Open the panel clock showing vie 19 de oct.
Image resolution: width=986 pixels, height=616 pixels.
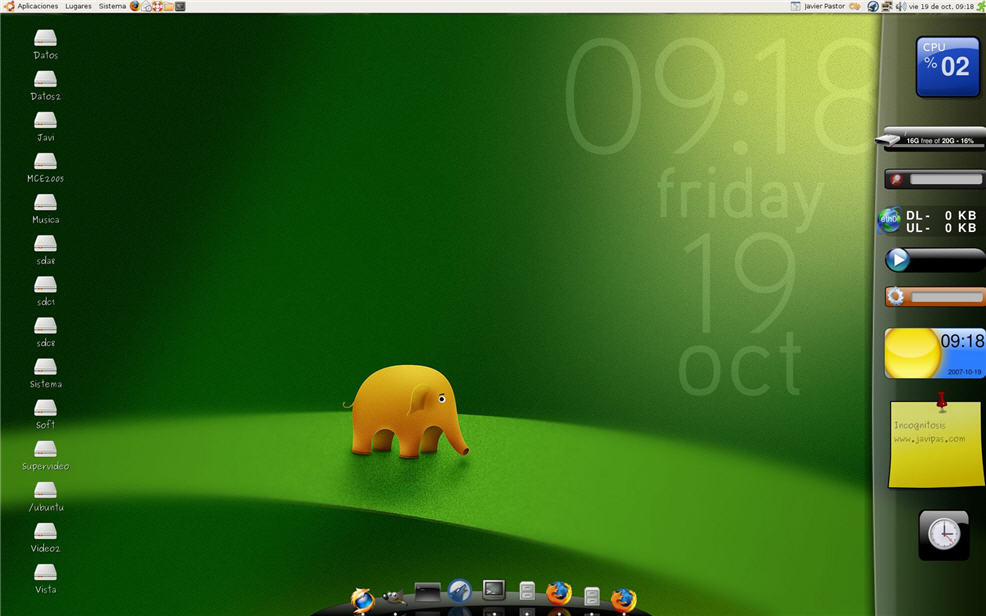(x=941, y=6)
